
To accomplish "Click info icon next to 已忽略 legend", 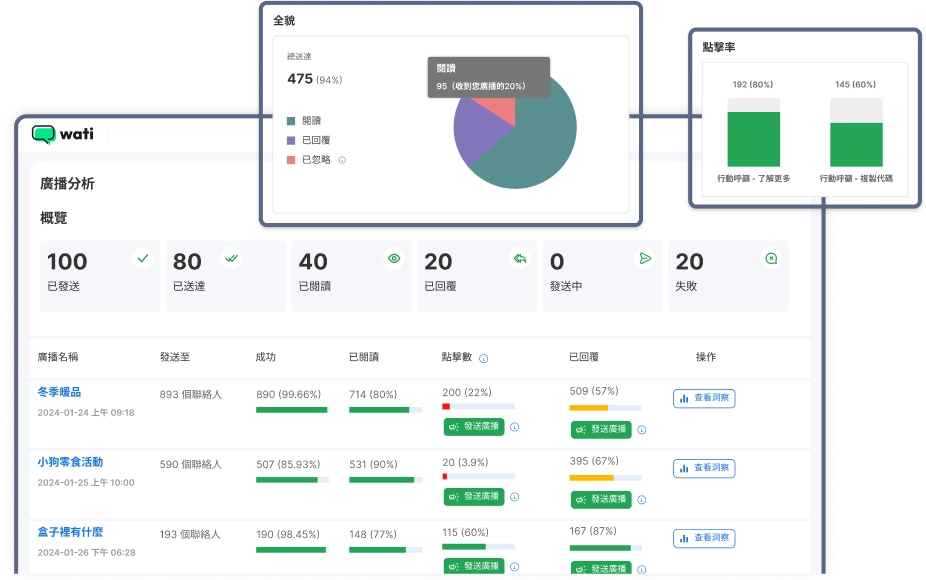I will tap(342, 160).
